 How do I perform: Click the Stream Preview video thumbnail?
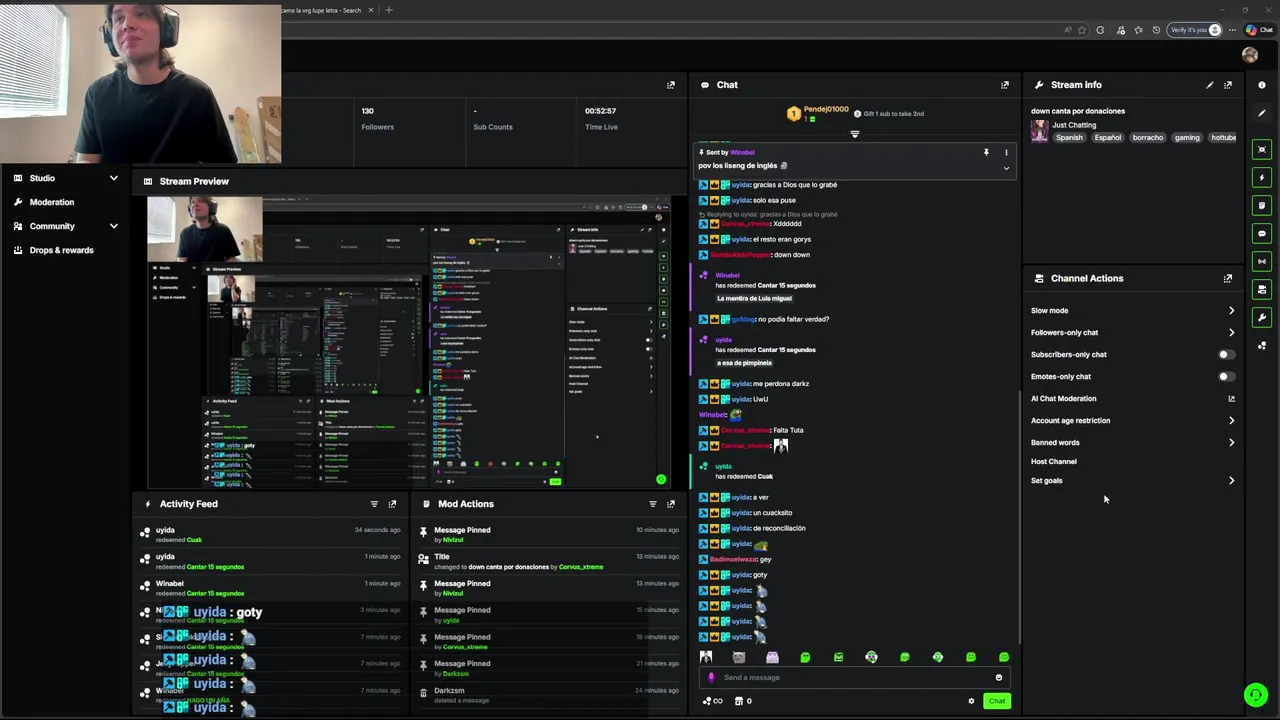point(409,343)
